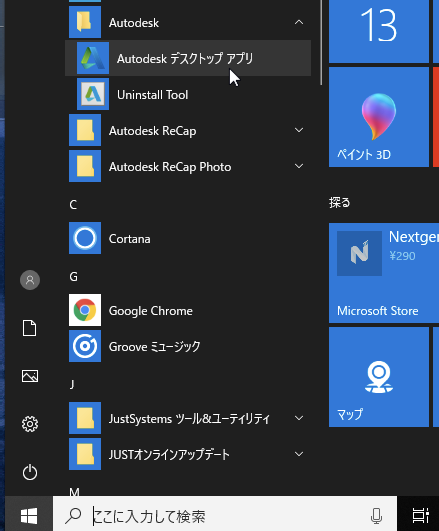Open Cortana via its circle icon
Screen dimensions: 439x531
click(85, 238)
